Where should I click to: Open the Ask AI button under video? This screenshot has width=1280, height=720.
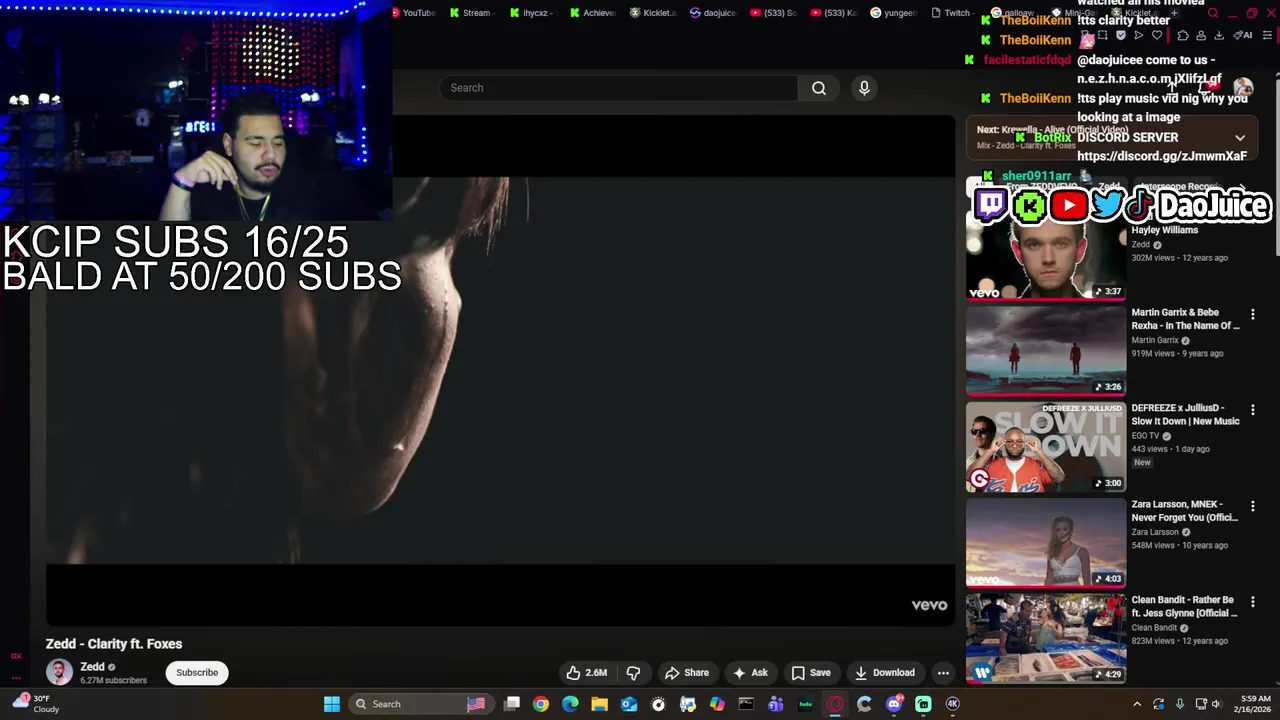750,673
